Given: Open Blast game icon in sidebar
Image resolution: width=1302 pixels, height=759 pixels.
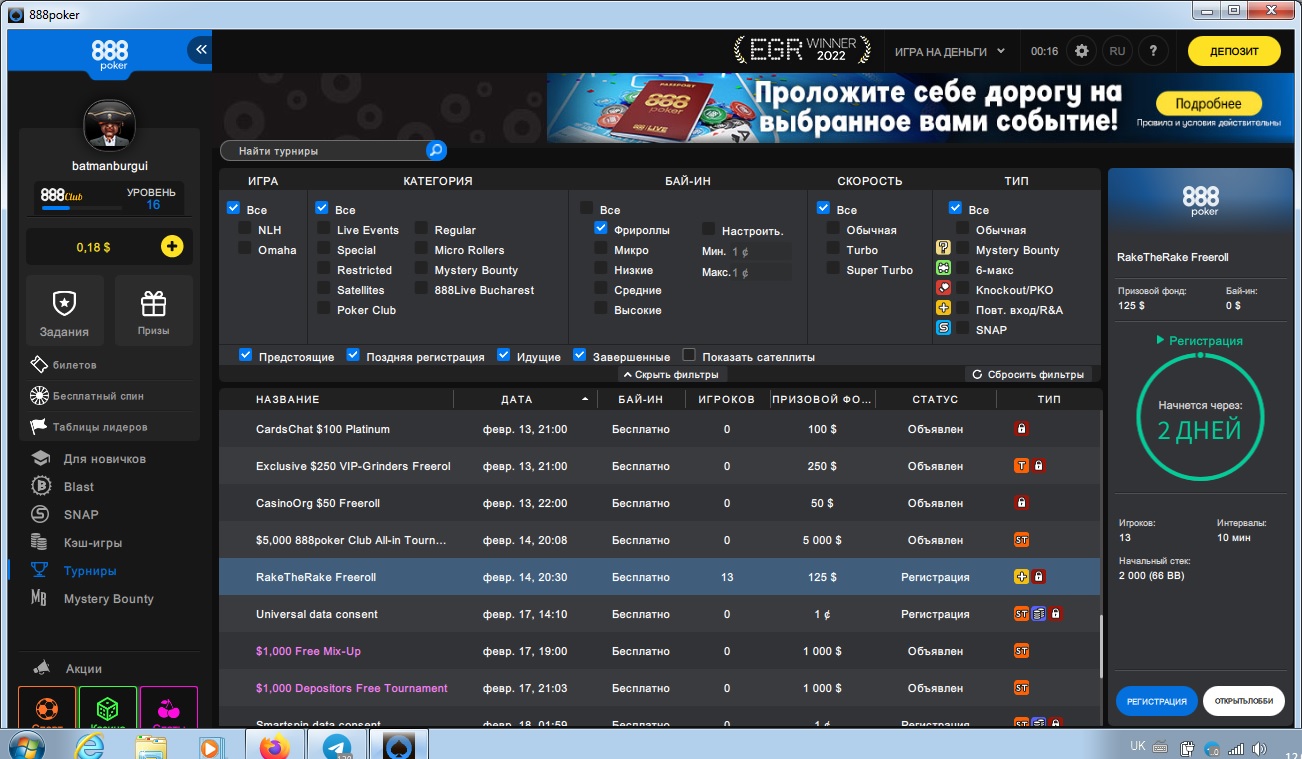Looking at the screenshot, I should point(40,486).
